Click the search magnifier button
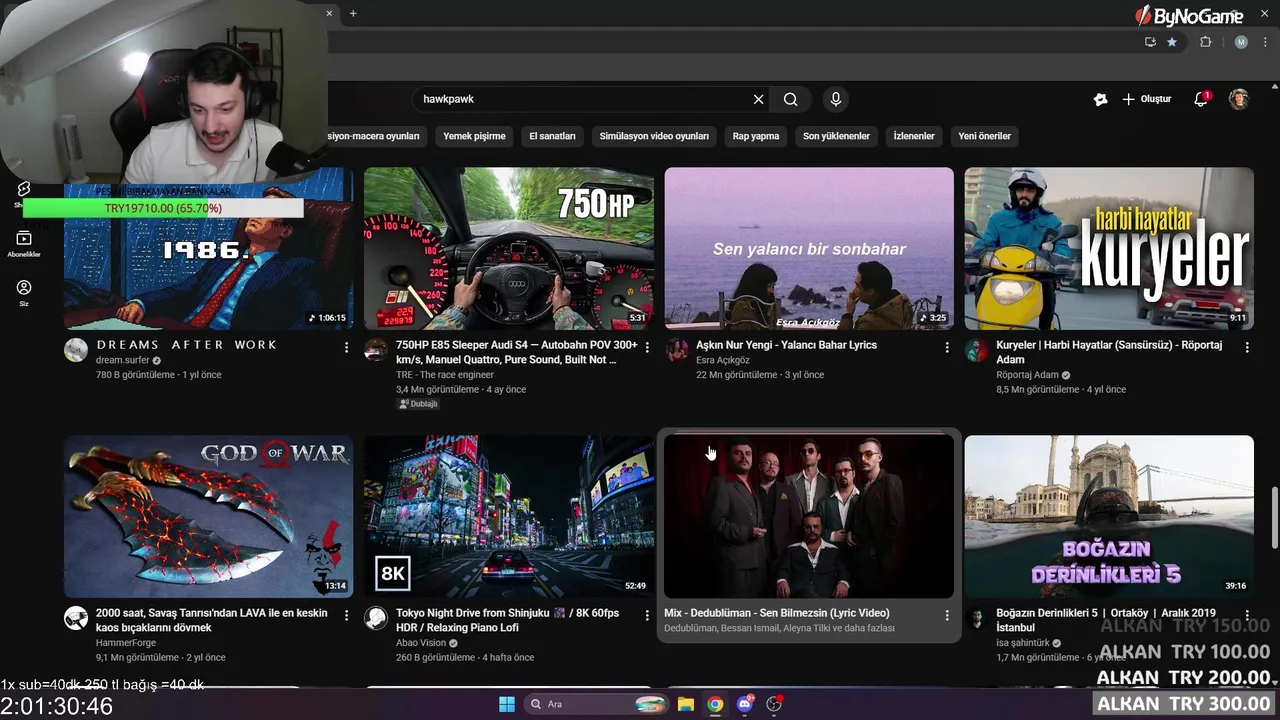Screen dimensions: 1280x720 (x=790, y=99)
